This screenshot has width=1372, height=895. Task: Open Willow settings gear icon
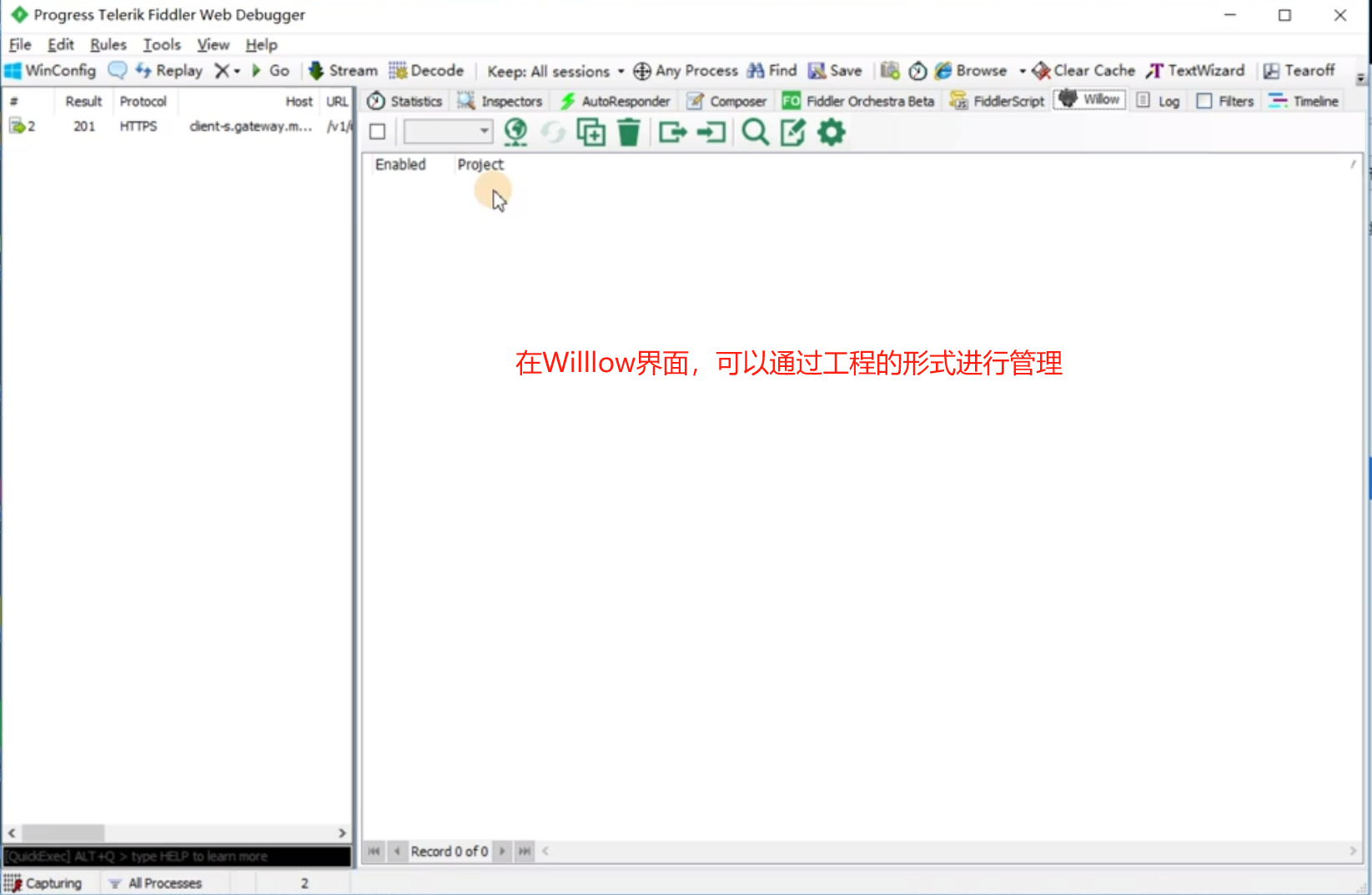[832, 132]
